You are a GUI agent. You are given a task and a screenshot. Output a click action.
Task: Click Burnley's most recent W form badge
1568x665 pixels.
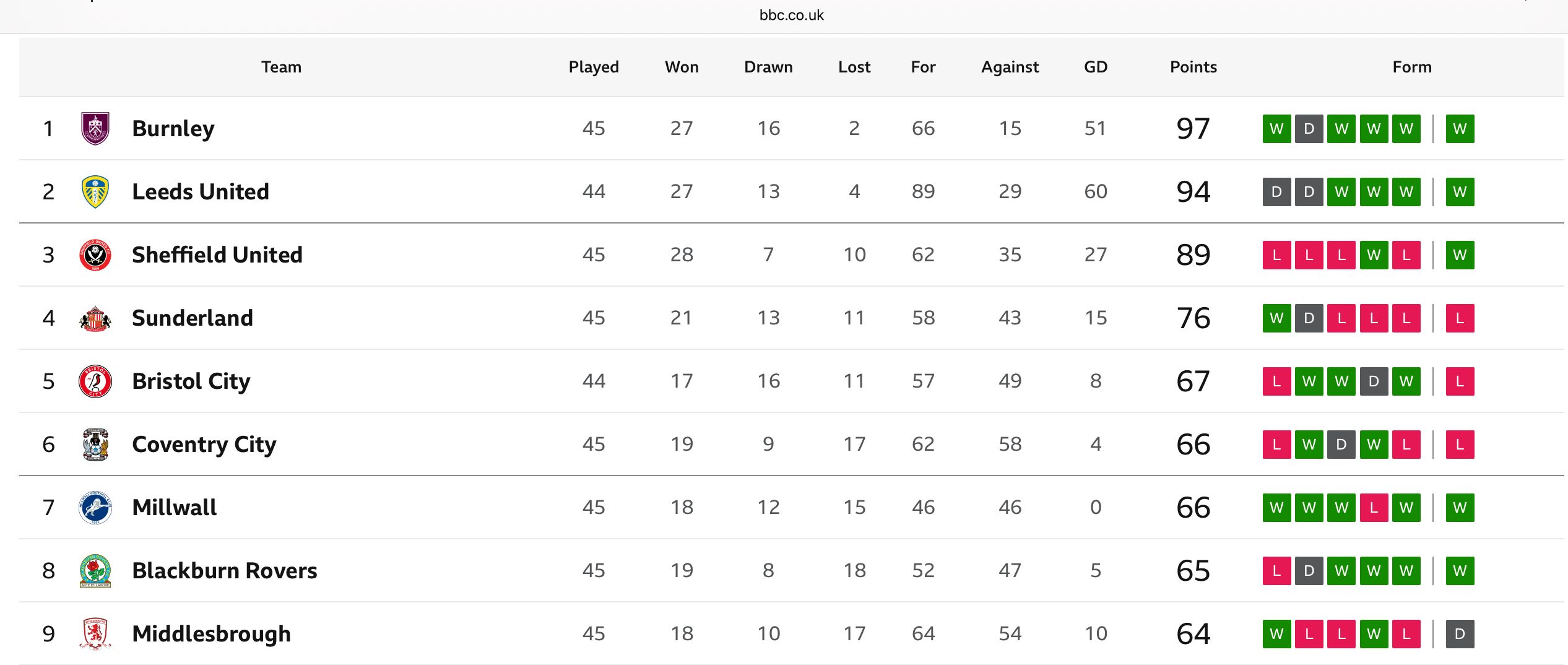click(1460, 129)
